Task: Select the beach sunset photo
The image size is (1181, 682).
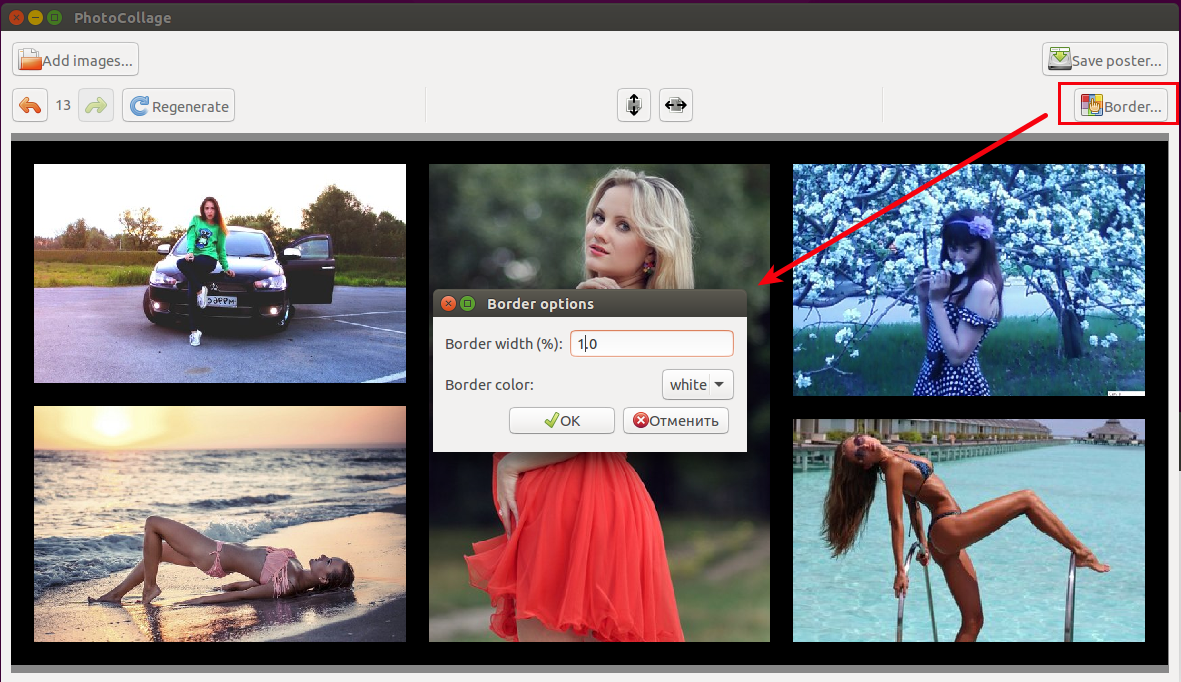Action: (220, 524)
